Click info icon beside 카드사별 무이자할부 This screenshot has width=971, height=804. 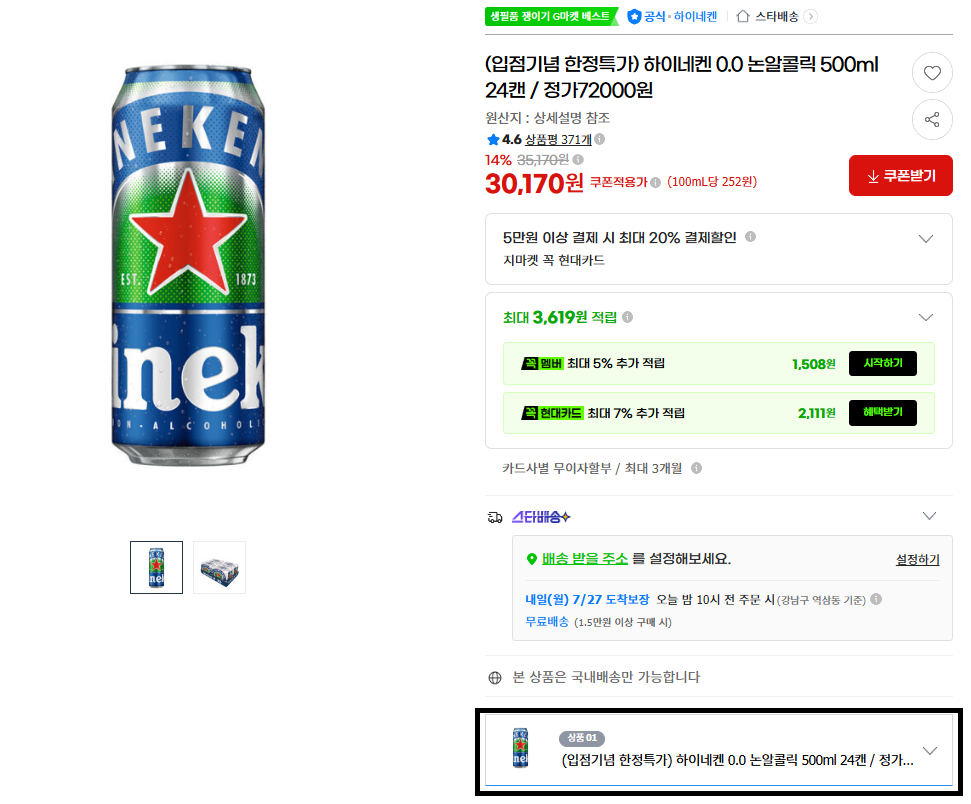696,468
